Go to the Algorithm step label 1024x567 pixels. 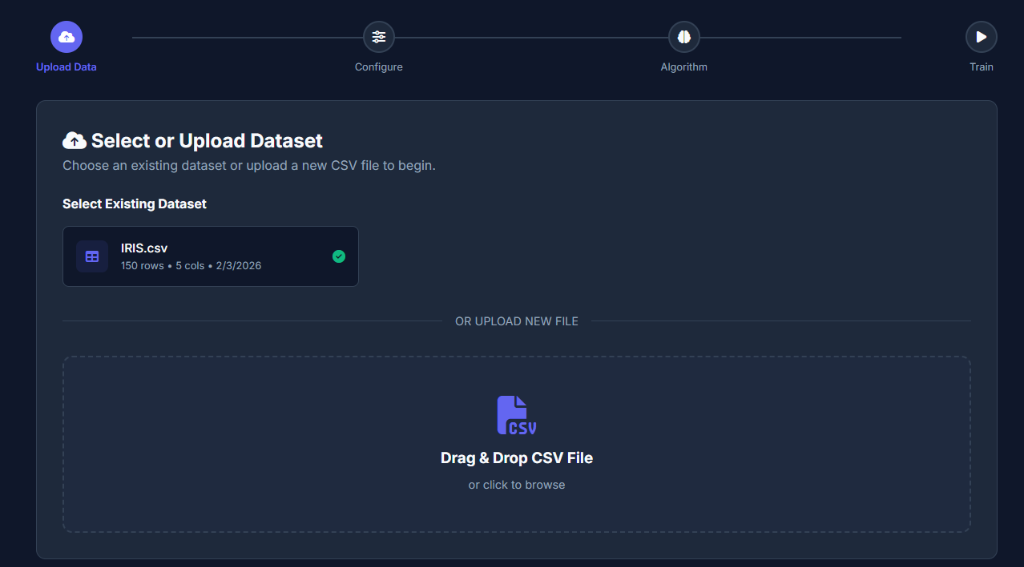[x=684, y=67]
